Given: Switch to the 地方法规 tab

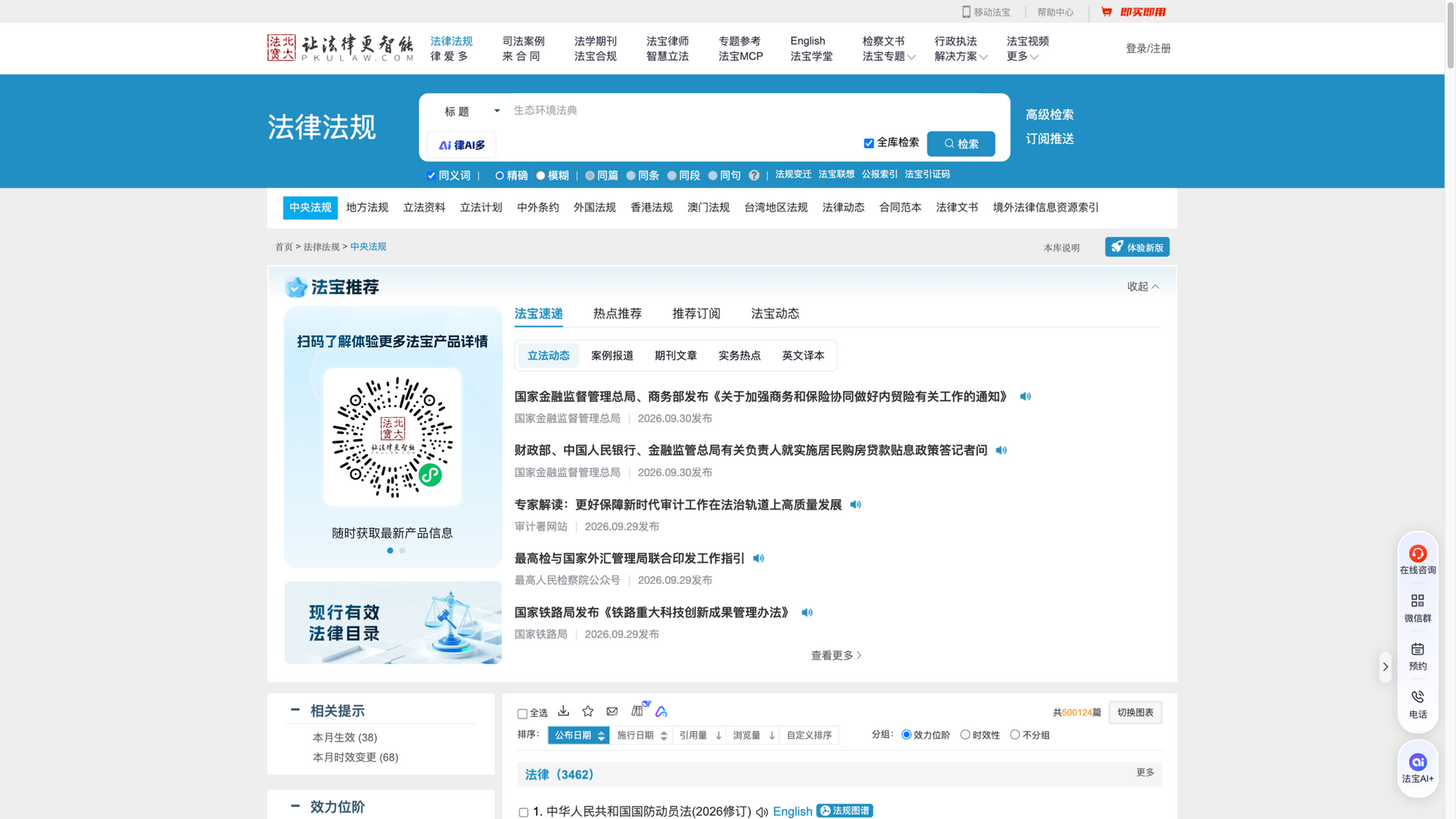Looking at the screenshot, I should 367,208.
